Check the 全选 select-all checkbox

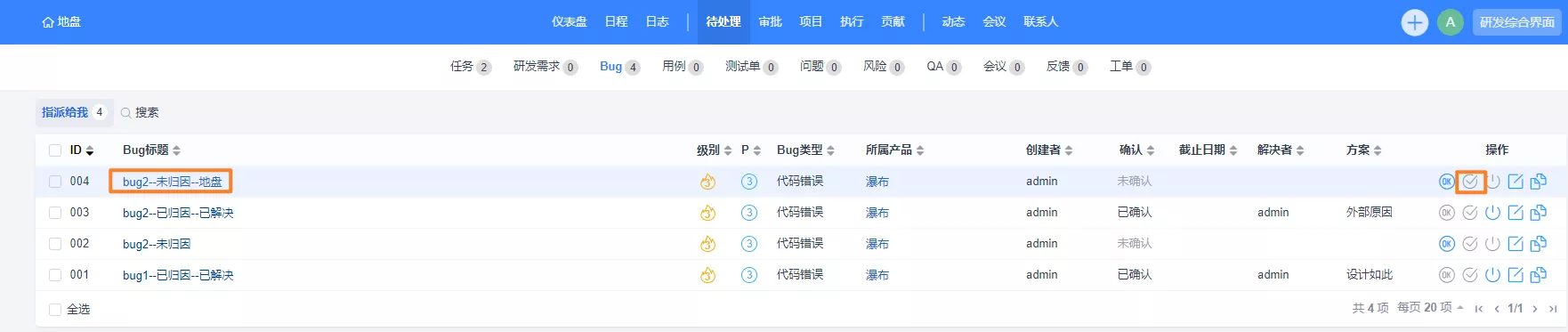point(55,310)
